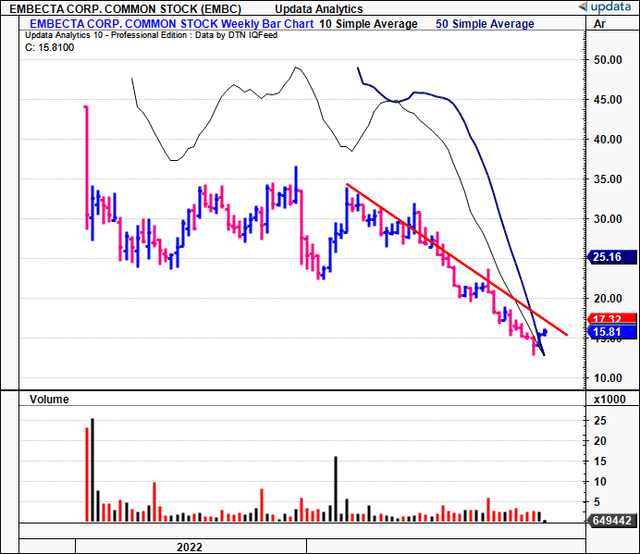Screen dimensions: 640x554
Task: Click the x1000 volume scale header
Action: pyautogui.click(x=608, y=398)
